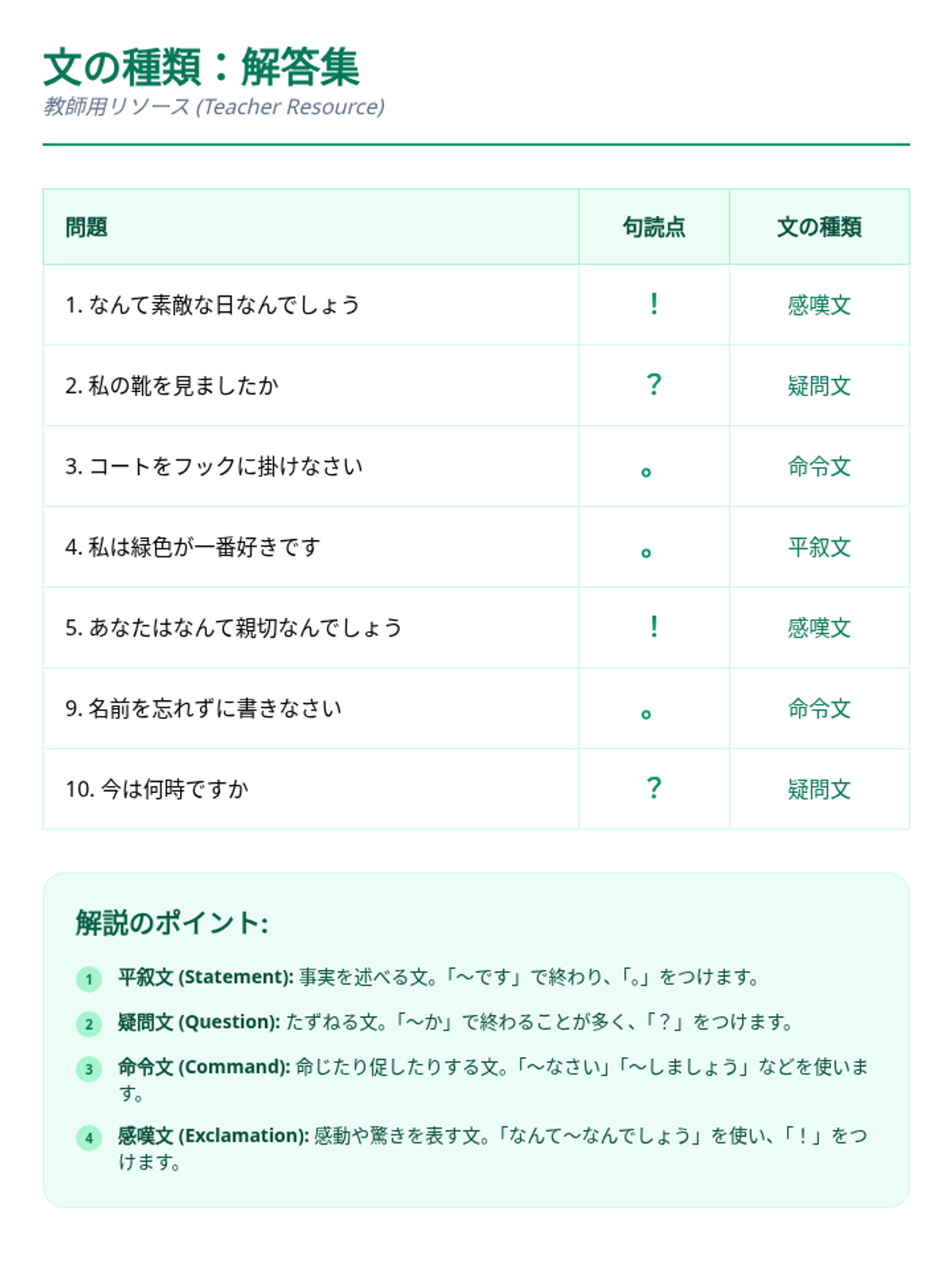The height and width of the screenshot is (1270, 952).
Task: Click sentence 4. 私は緑色が一番好きです
Action: coord(193,547)
